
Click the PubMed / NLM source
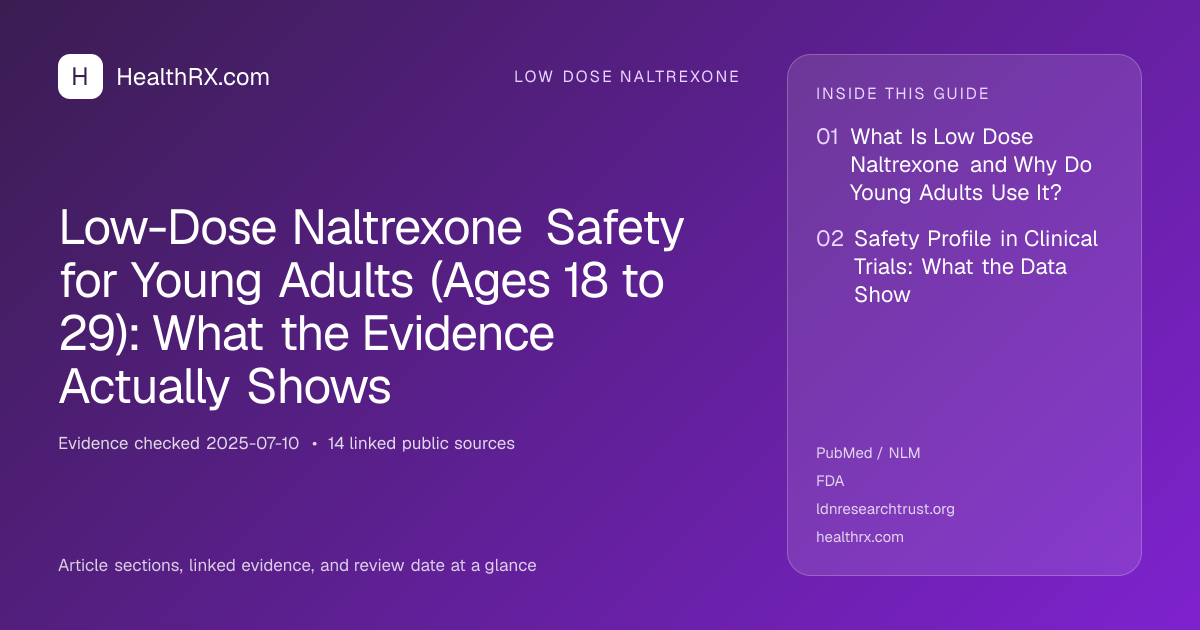[868, 453]
